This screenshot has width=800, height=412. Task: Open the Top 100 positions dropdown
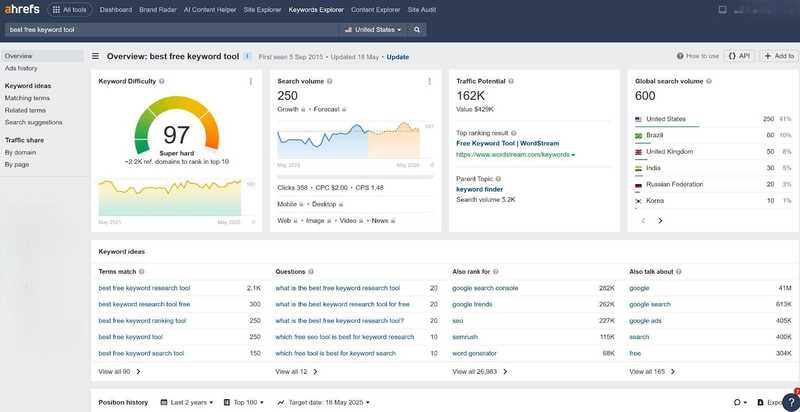[x=244, y=402]
